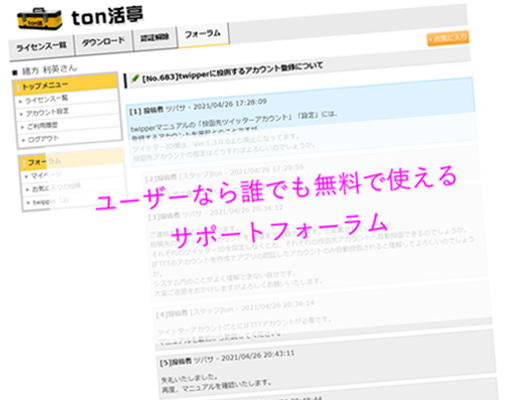Click the [No.683] twipper thread title
Screen dimensions: 515x400
[x=233, y=72]
